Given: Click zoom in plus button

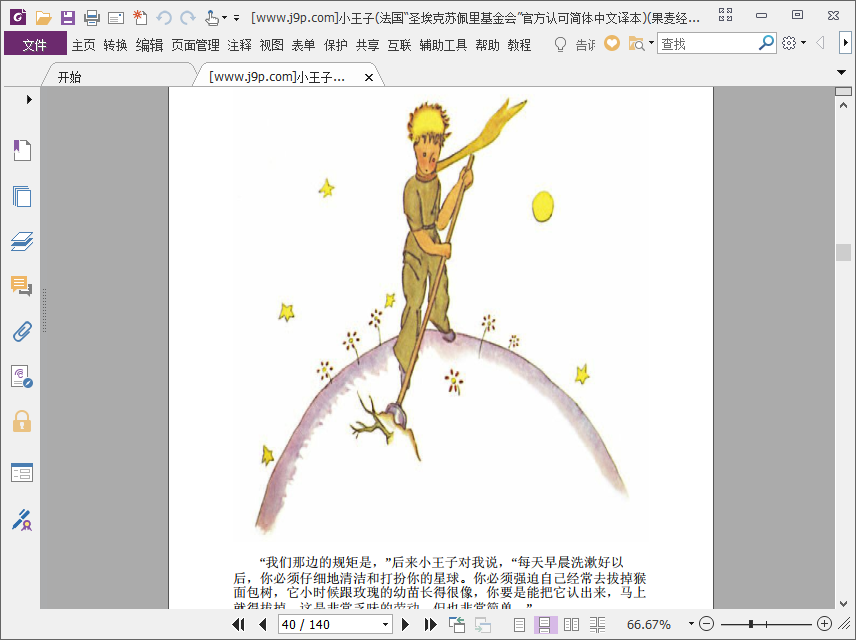Looking at the screenshot, I should point(824,624).
